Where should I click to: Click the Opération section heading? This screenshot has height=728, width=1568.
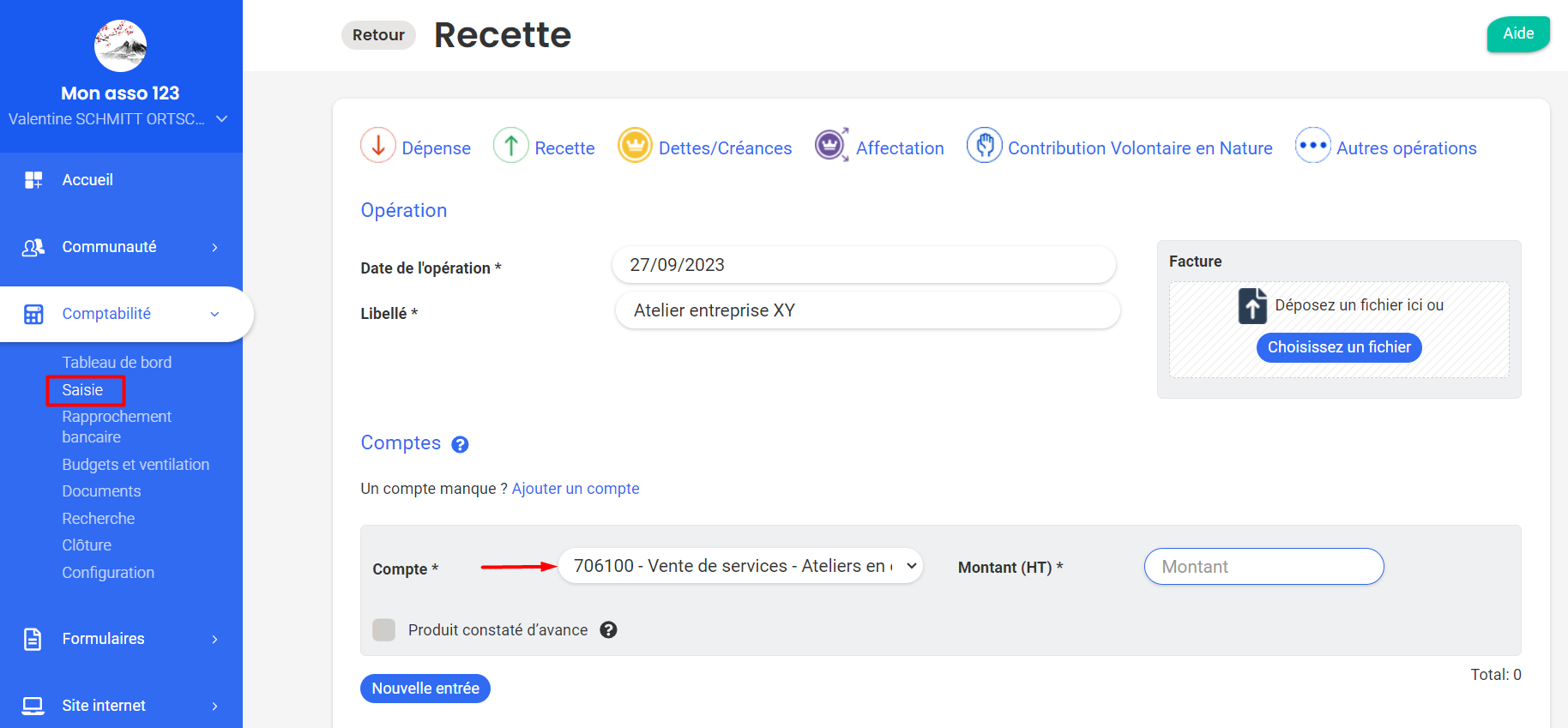[x=404, y=211]
